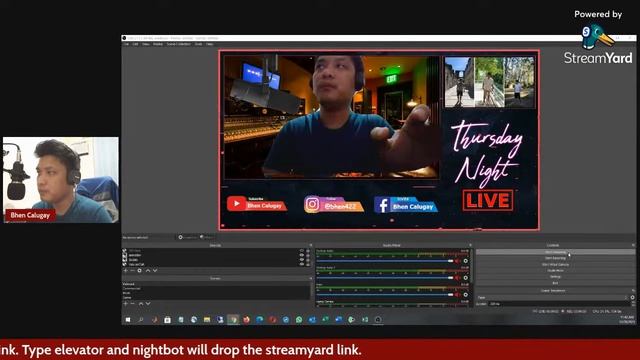Add a new source with the plus icon
The width and height of the screenshot is (640, 360).
pyautogui.click(x=126, y=271)
